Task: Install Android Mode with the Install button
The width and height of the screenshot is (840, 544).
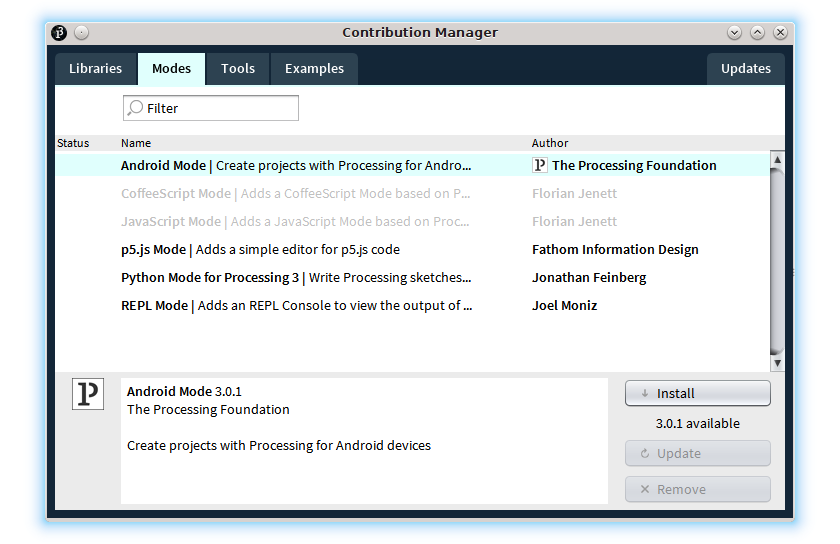Action: pyautogui.click(x=698, y=393)
